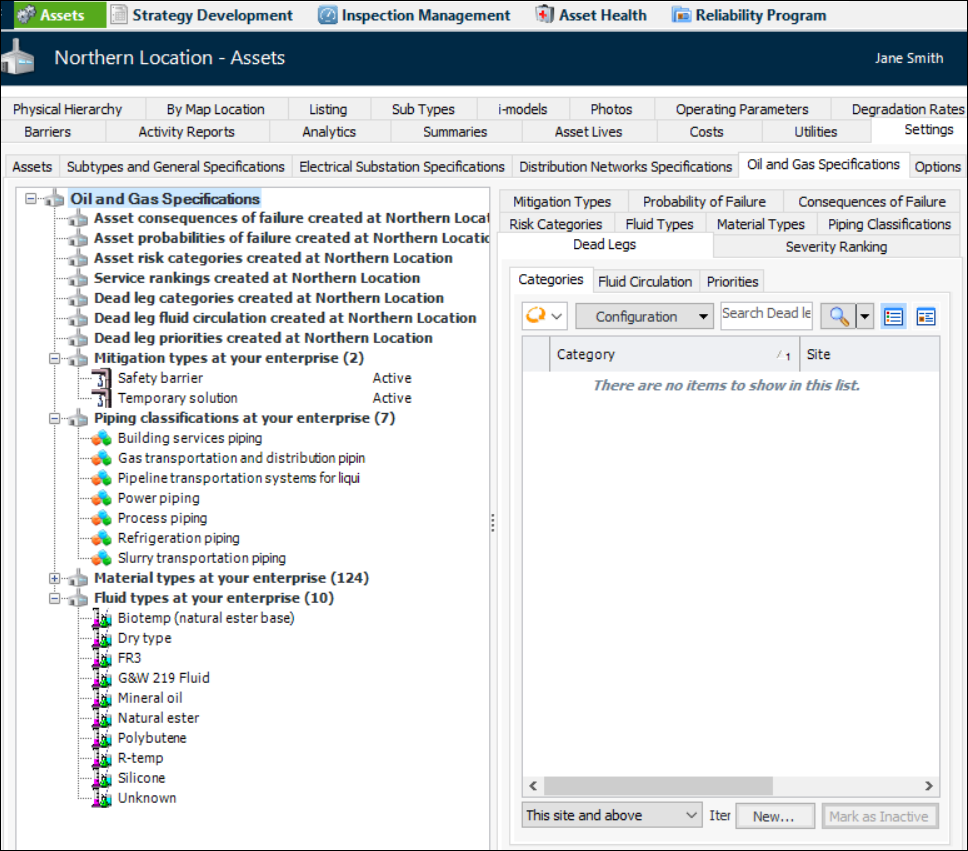Collapse Fluid types at your enterprise

click(x=54, y=598)
